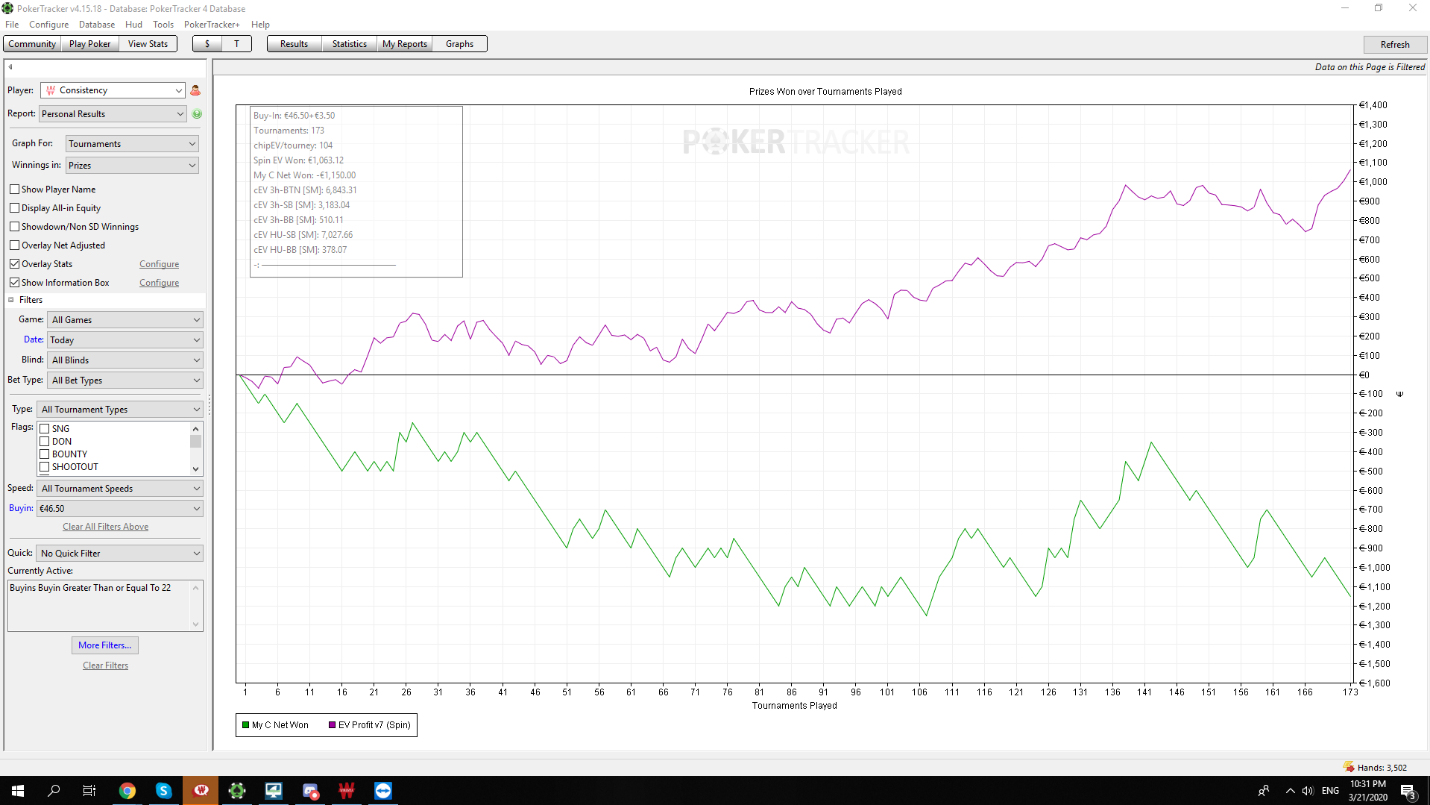Click the monitor app icon in the taskbar

(x=273, y=790)
